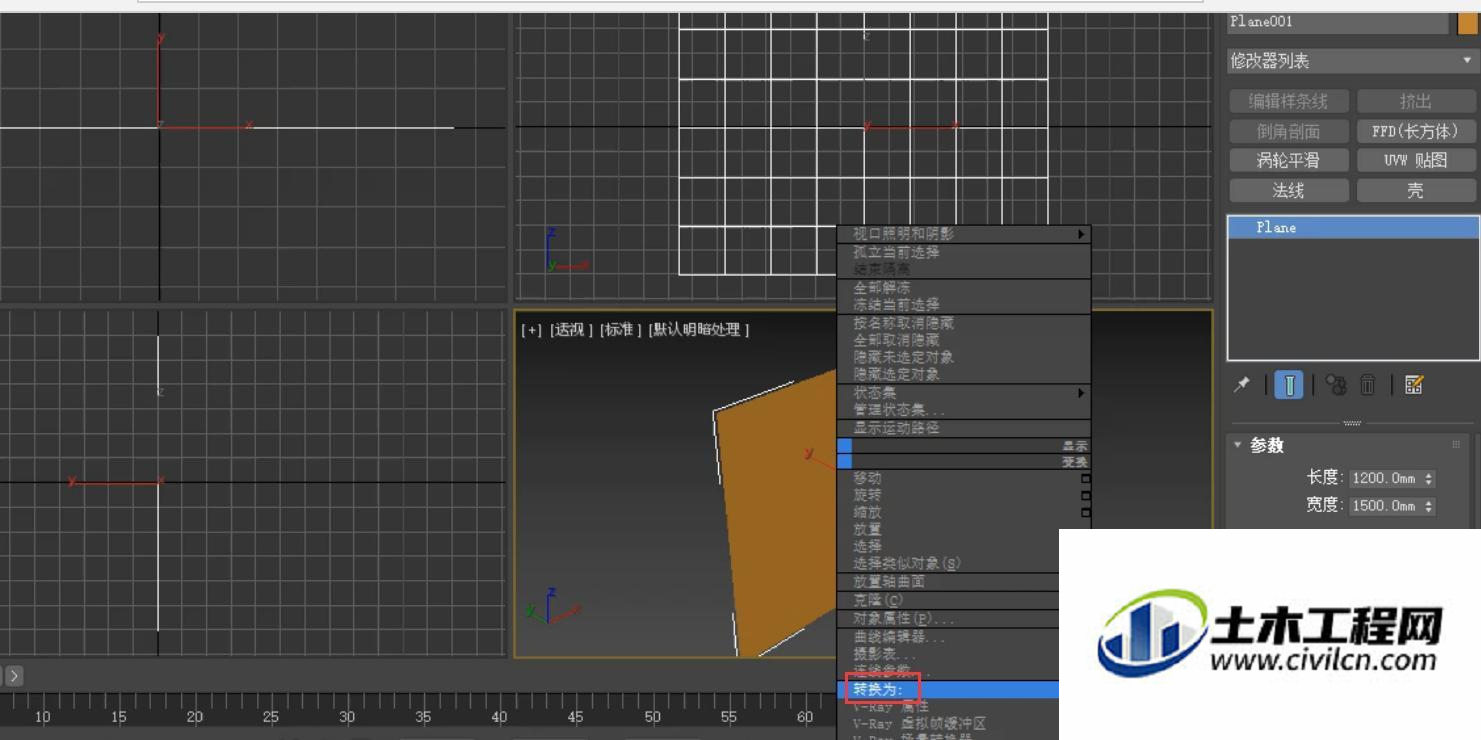Open configure modifier sets icon
The image size is (1481, 740).
point(1414,385)
